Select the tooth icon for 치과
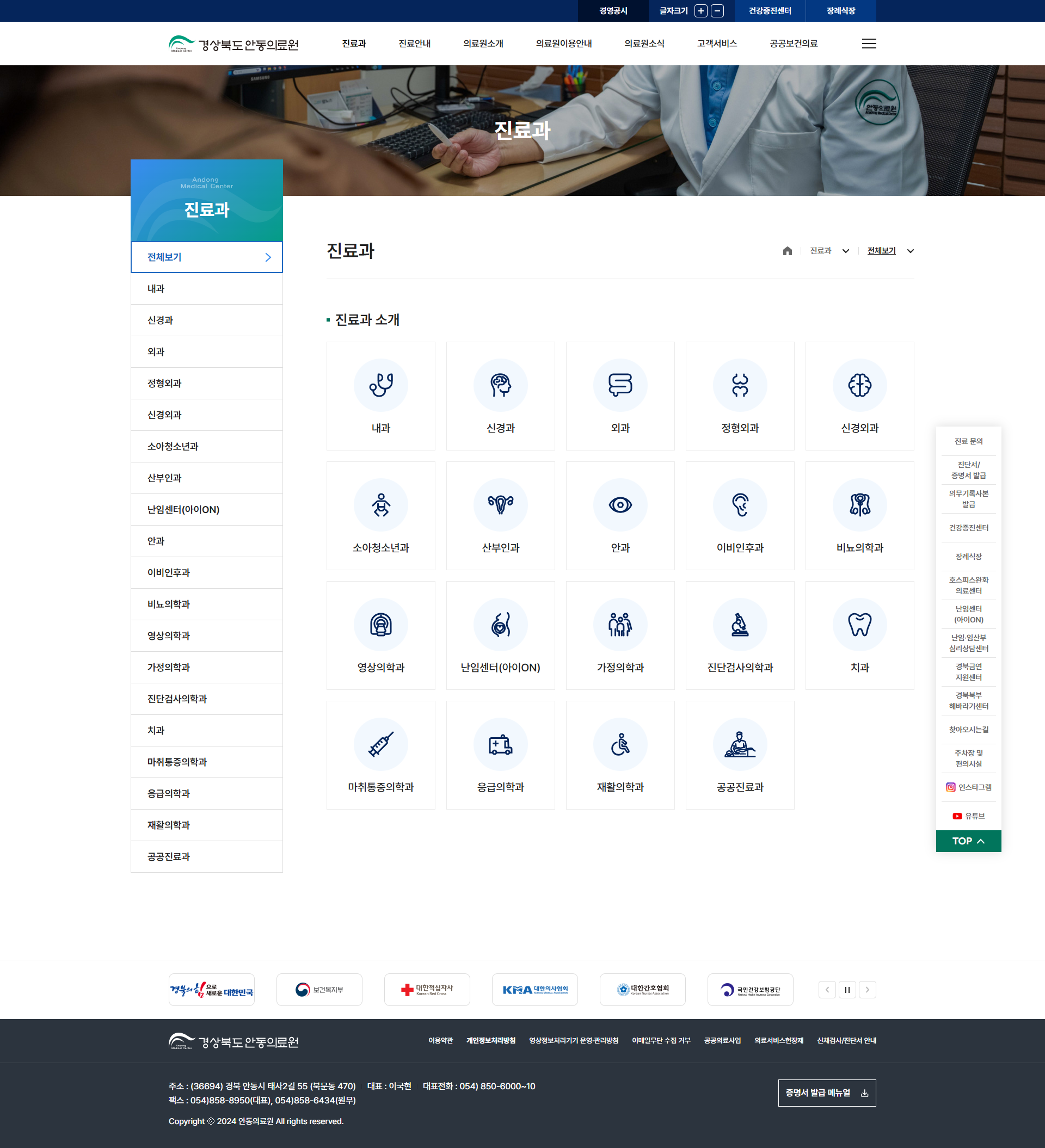 point(859,624)
